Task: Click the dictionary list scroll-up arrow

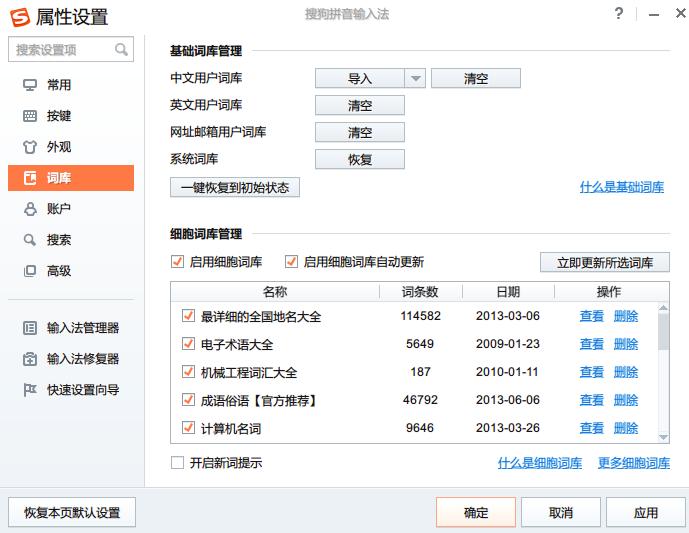Action: 664,308
